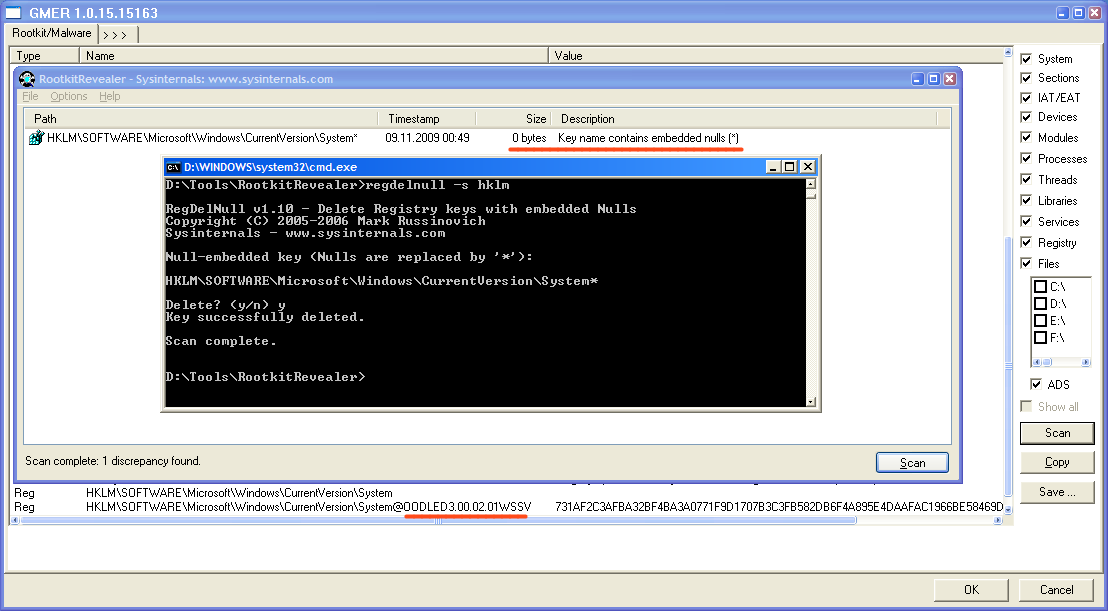Open the File menu in RootkitRevealer
This screenshot has height=611, width=1108.
click(30, 96)
